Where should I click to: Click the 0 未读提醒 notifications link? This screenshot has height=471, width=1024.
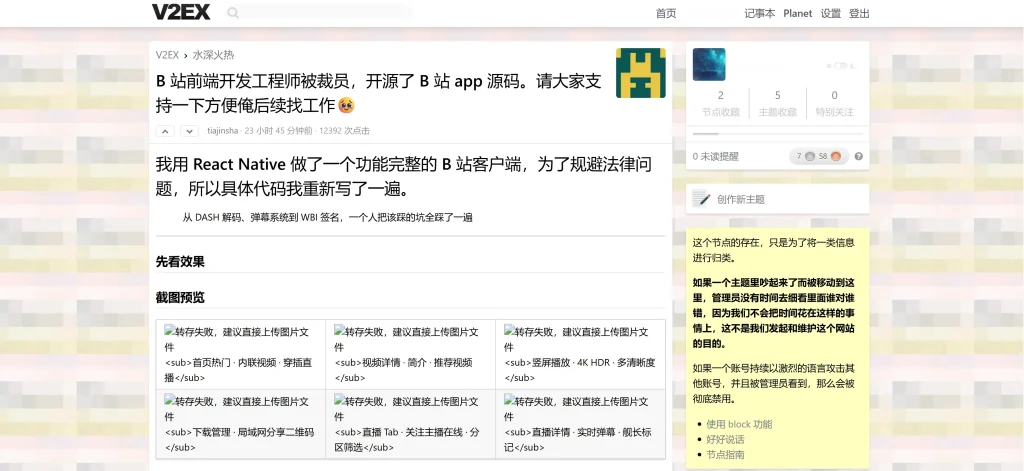click(717, 156)
